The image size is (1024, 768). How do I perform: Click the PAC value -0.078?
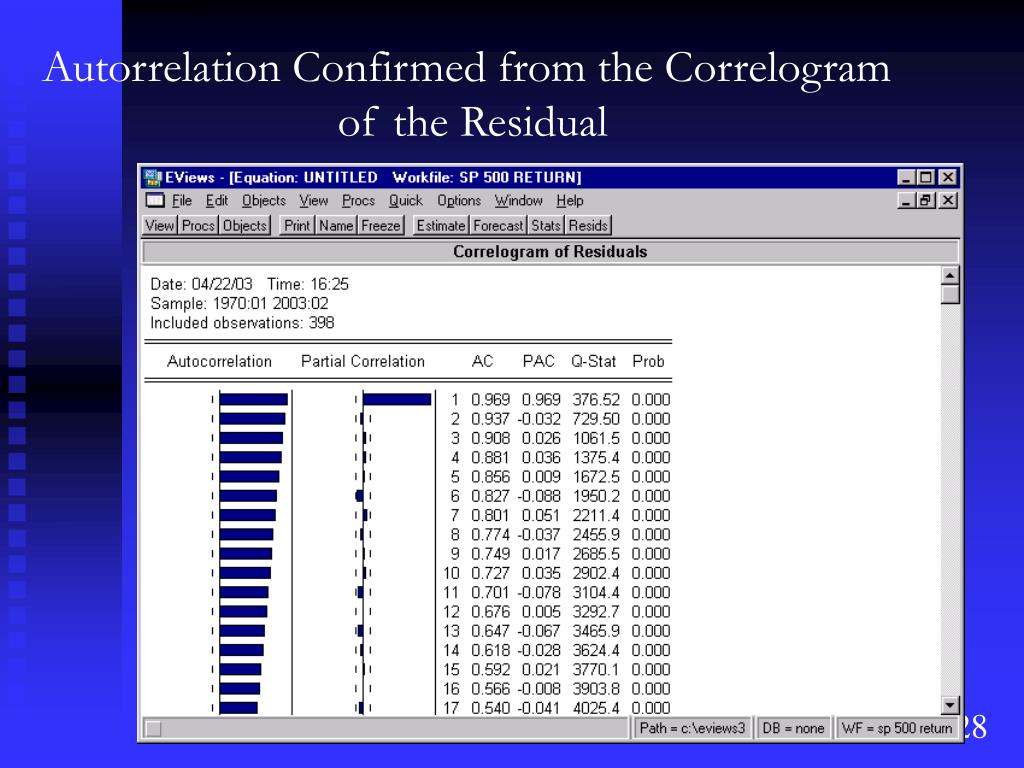(x=539, y=592)
